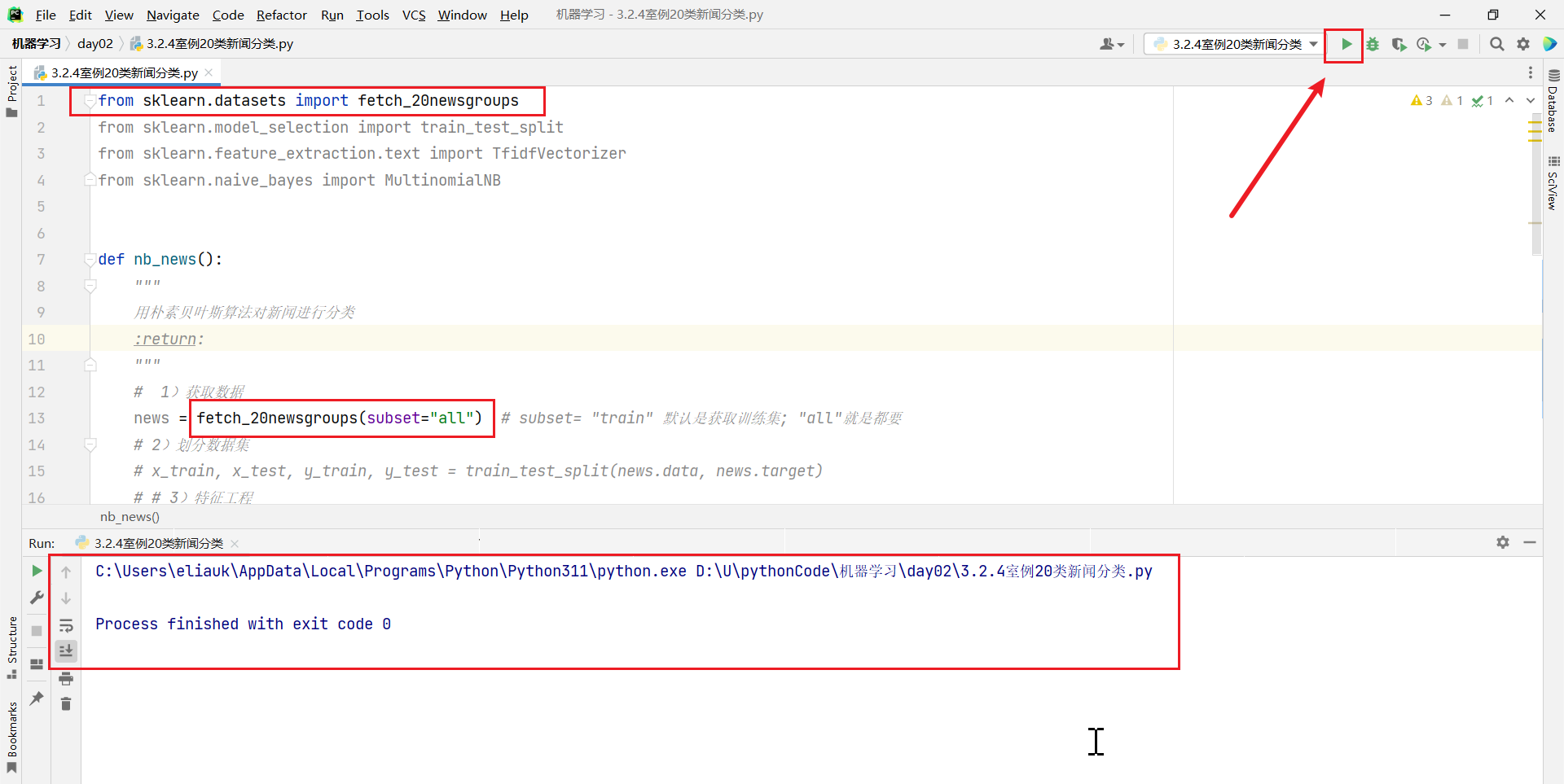Click the 机器学习 breadcrumb
The width and height of the screenshot is (1564, 784).
[x=36, y=43]
